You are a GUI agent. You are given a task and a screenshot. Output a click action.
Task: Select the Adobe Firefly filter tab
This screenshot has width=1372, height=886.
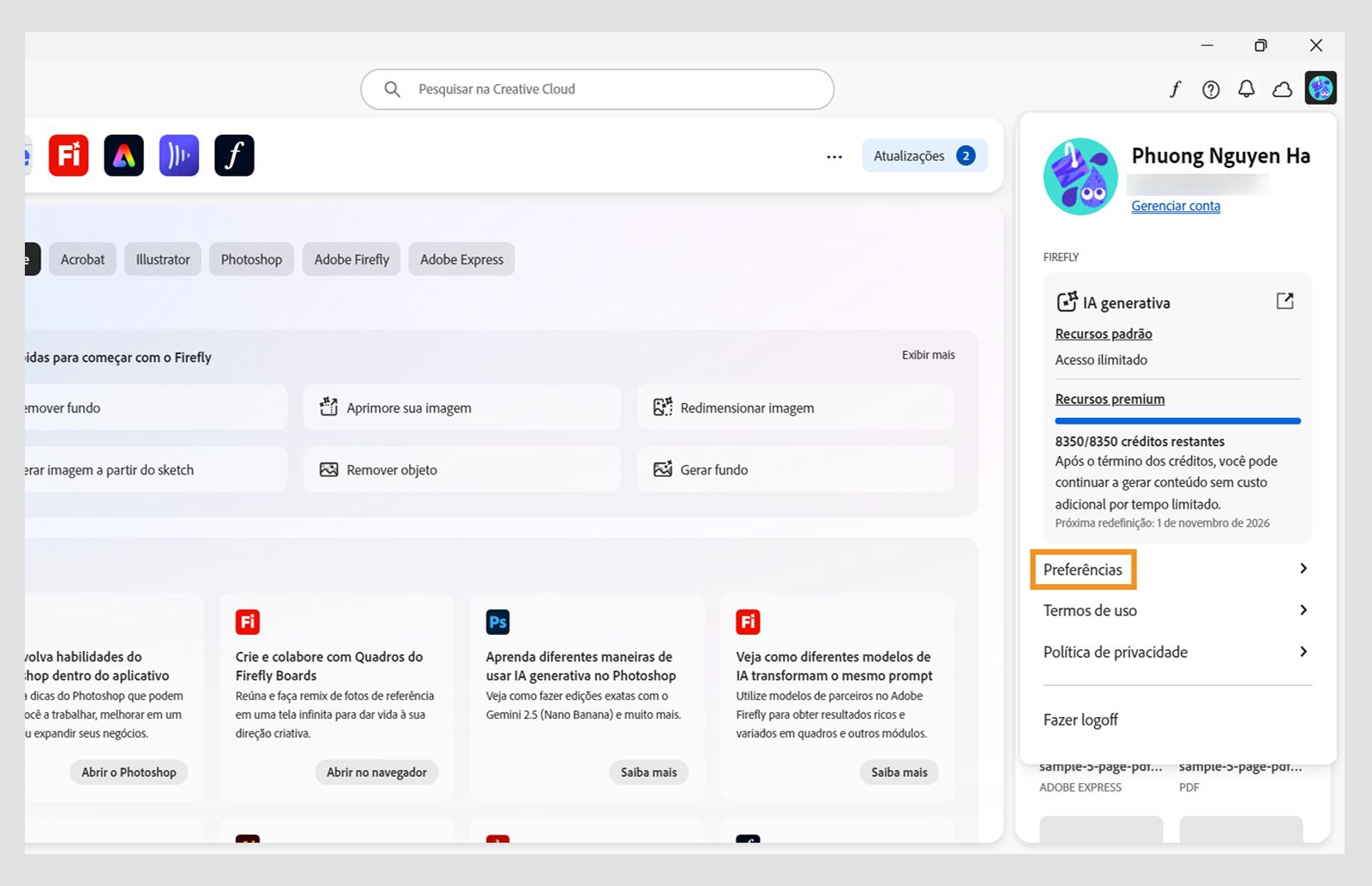[x=352, y=259]
